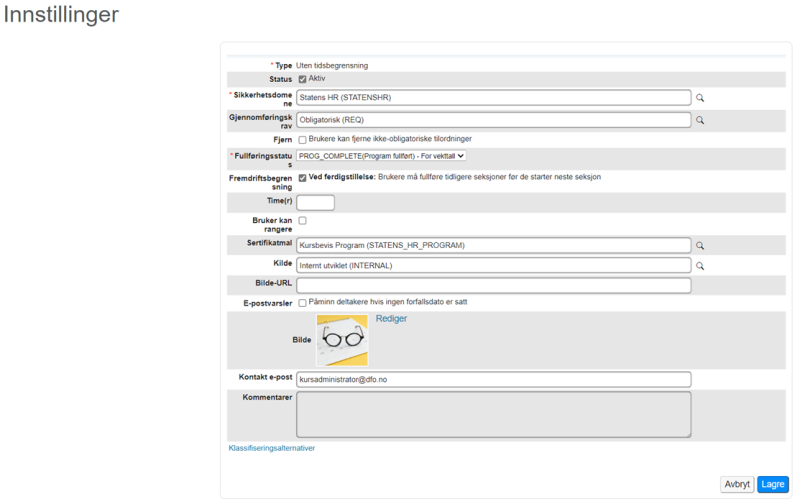Open the Klassifiseringsalternativer link
The image size is (800, 504).
(272, 448)
